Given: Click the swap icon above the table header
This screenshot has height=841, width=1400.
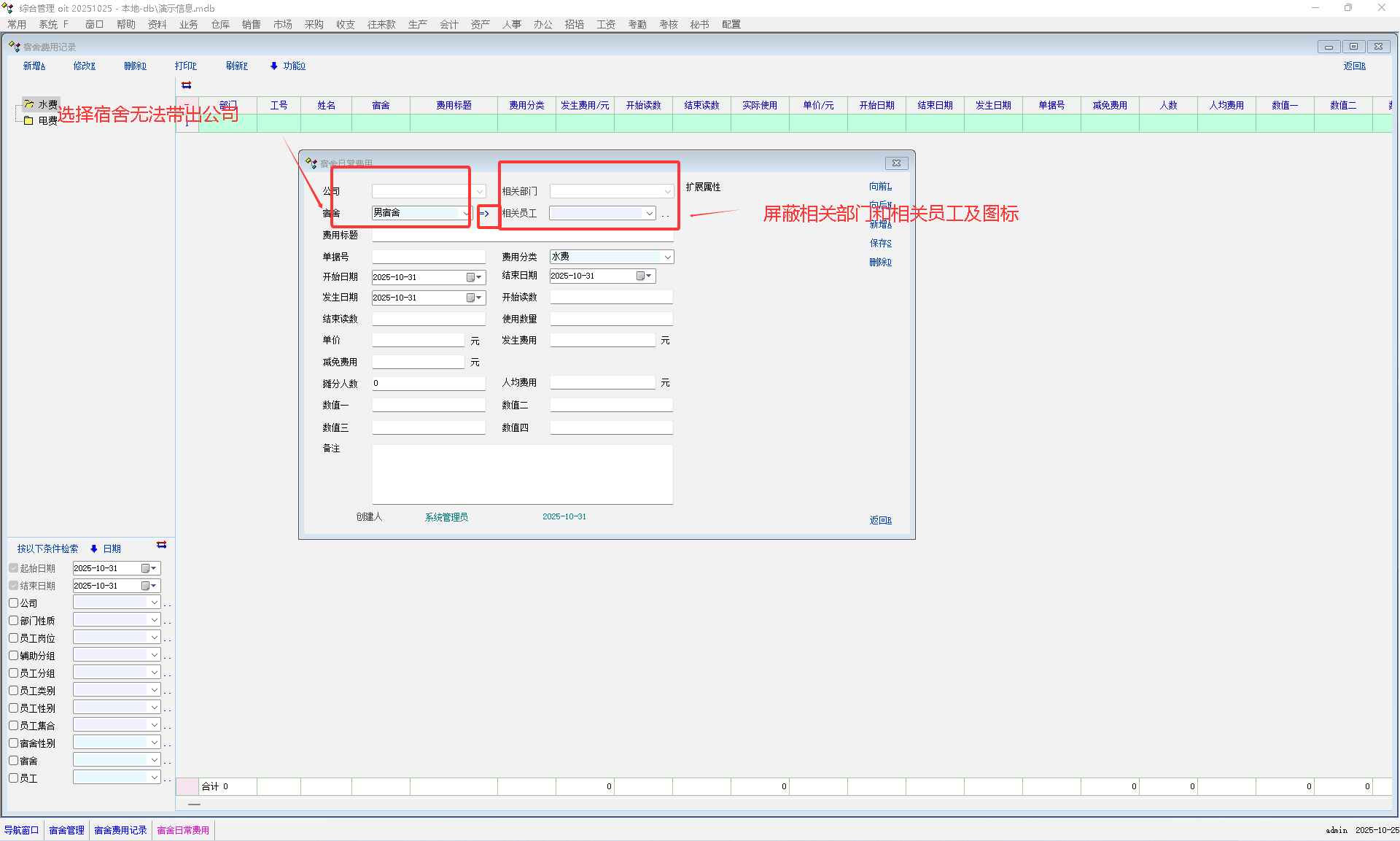Looking at the screenshot, I should (187, 85).
